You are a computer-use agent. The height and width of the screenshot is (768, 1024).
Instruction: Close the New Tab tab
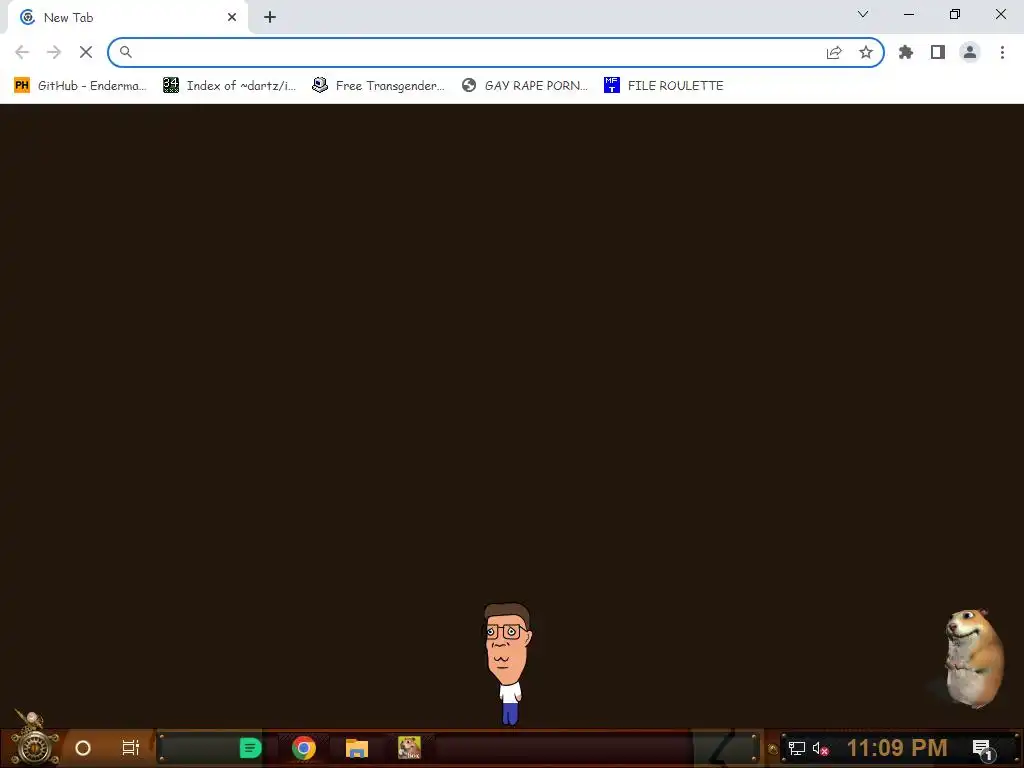tap(232, 18)
